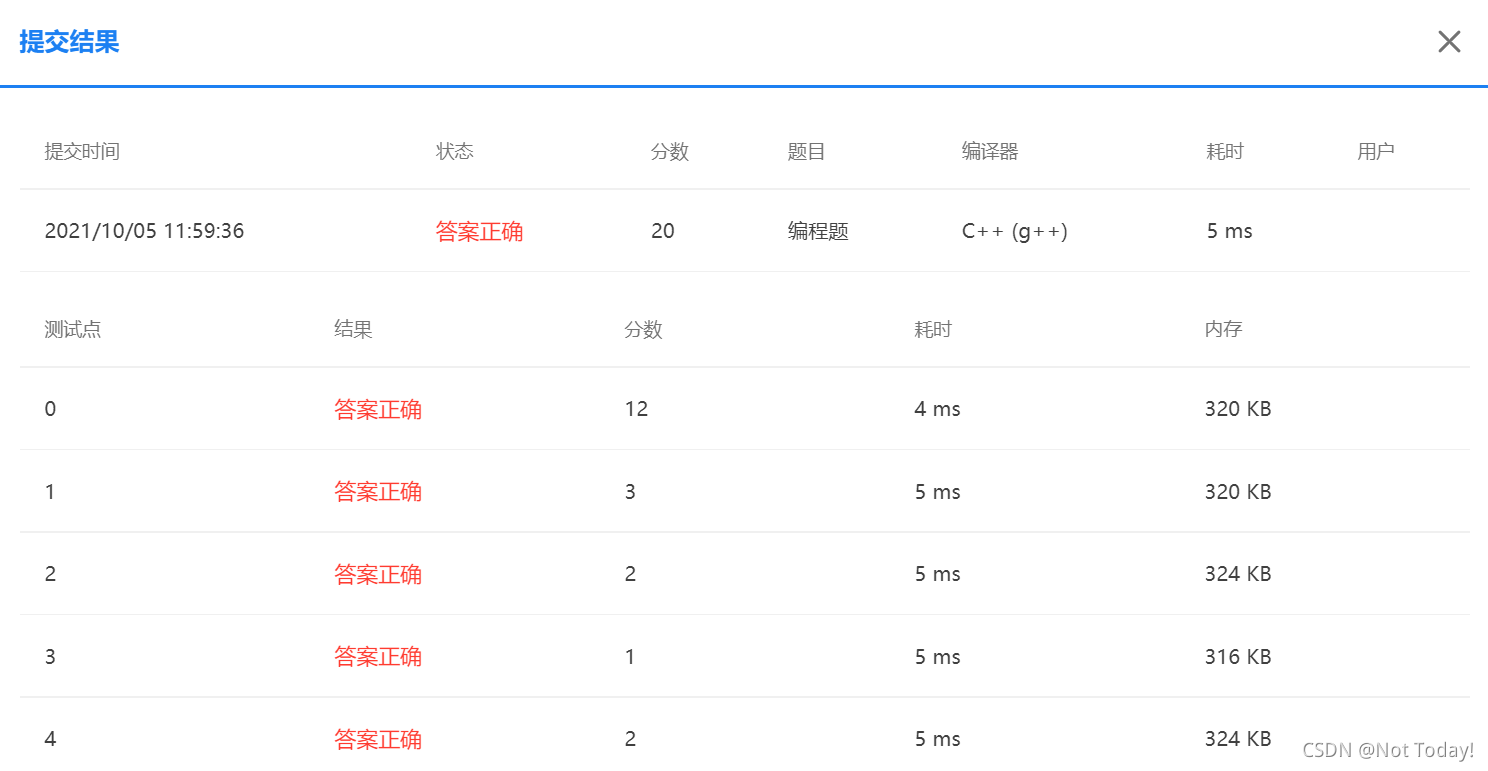Screen dimensions: 1488x771
Task: Click the C++ (g++) compiler entry
Action: pyautogui.click(x=1014, y=231)
